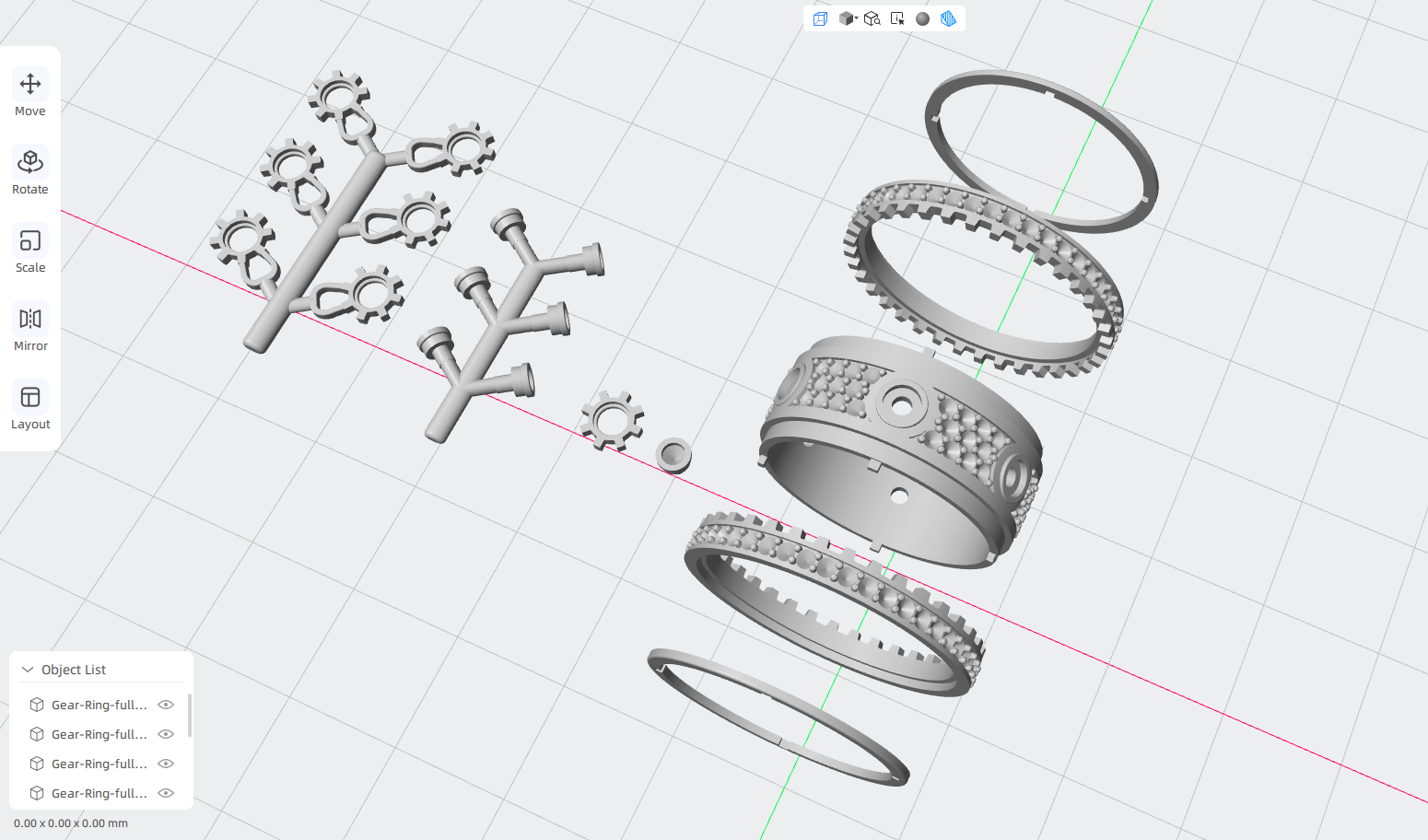The height and width of the screenshot is (840, 1428).
Task: Select the fourth Gear-Ring-full object row
Action: 99,793
